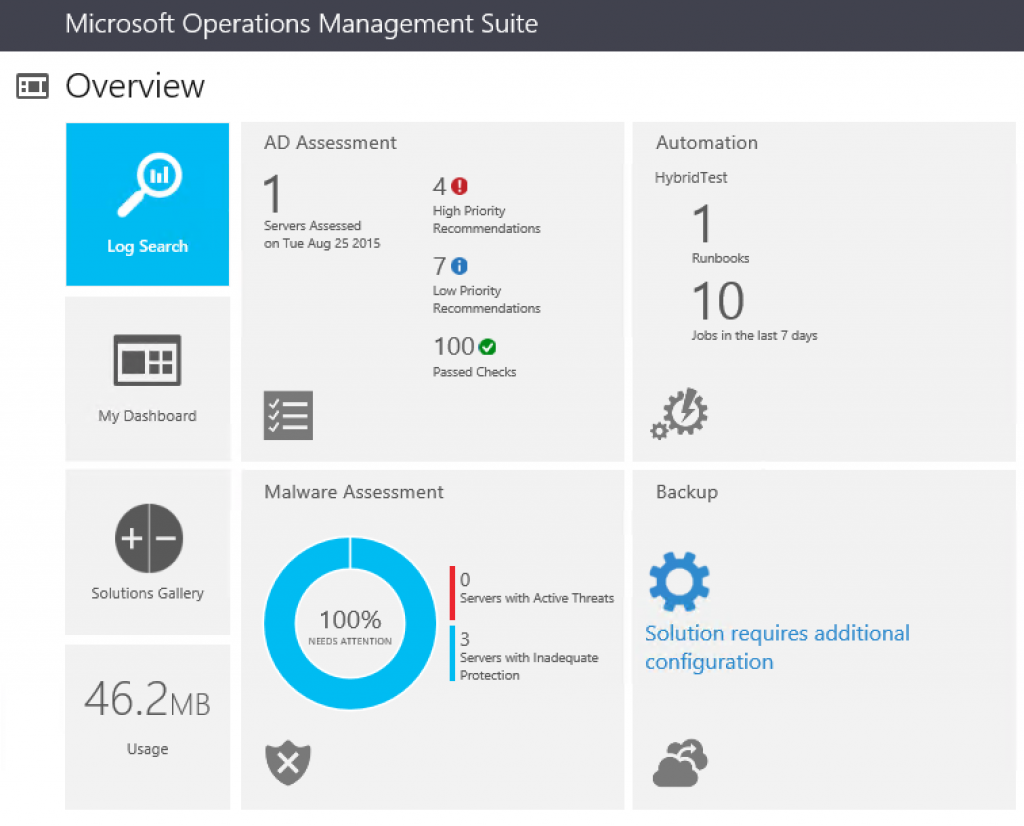Click Microsoft Operations Management Suite title

(302, 24)
